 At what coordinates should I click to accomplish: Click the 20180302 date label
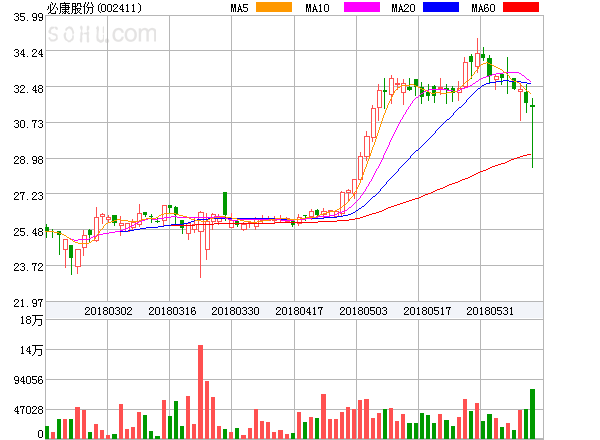click(108, 311)
